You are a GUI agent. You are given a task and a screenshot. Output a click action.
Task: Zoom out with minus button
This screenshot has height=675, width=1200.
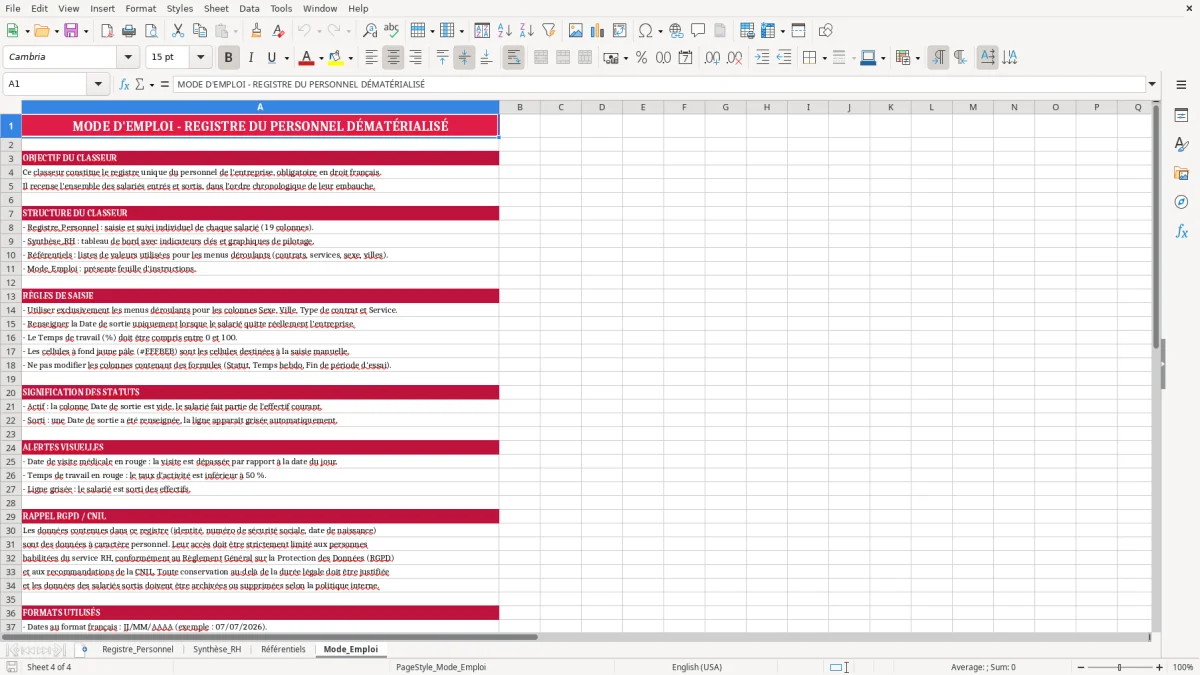tap(1079, 667)
